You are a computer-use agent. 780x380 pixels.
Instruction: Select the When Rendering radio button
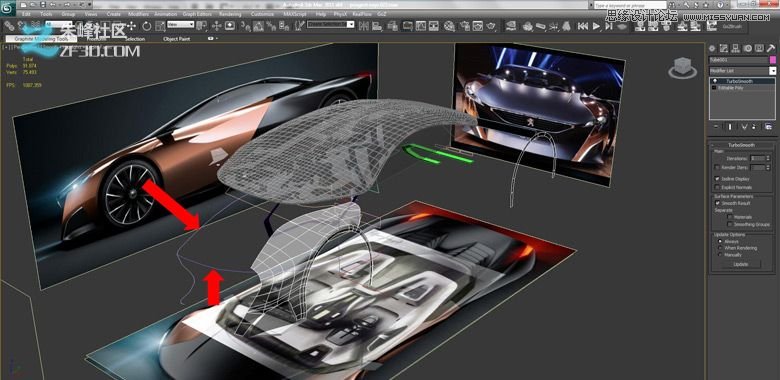pyautogui.click(x=720, y=248)
